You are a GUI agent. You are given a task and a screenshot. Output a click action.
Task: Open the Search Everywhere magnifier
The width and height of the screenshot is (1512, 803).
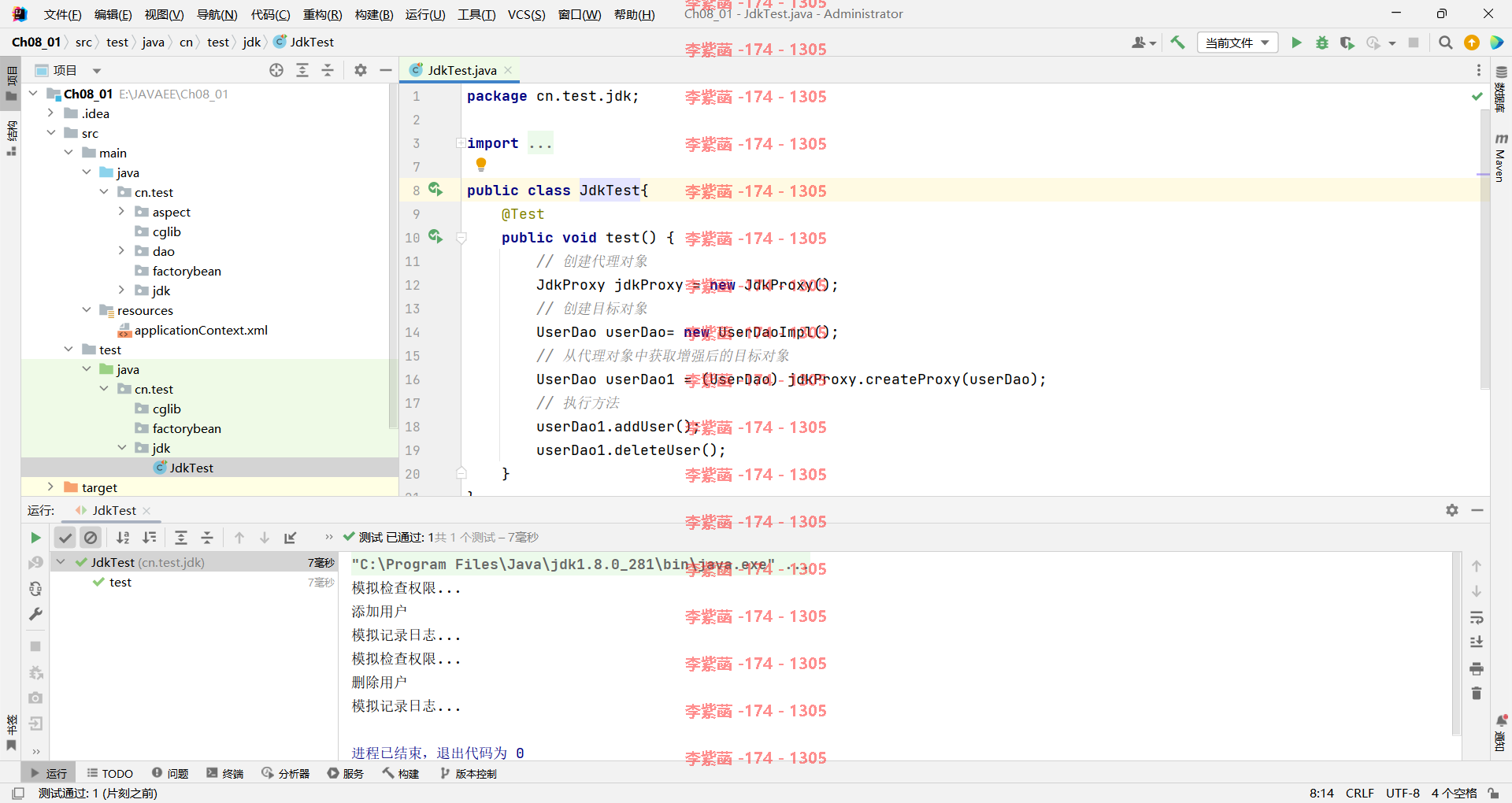click(x=1446, y=43)
